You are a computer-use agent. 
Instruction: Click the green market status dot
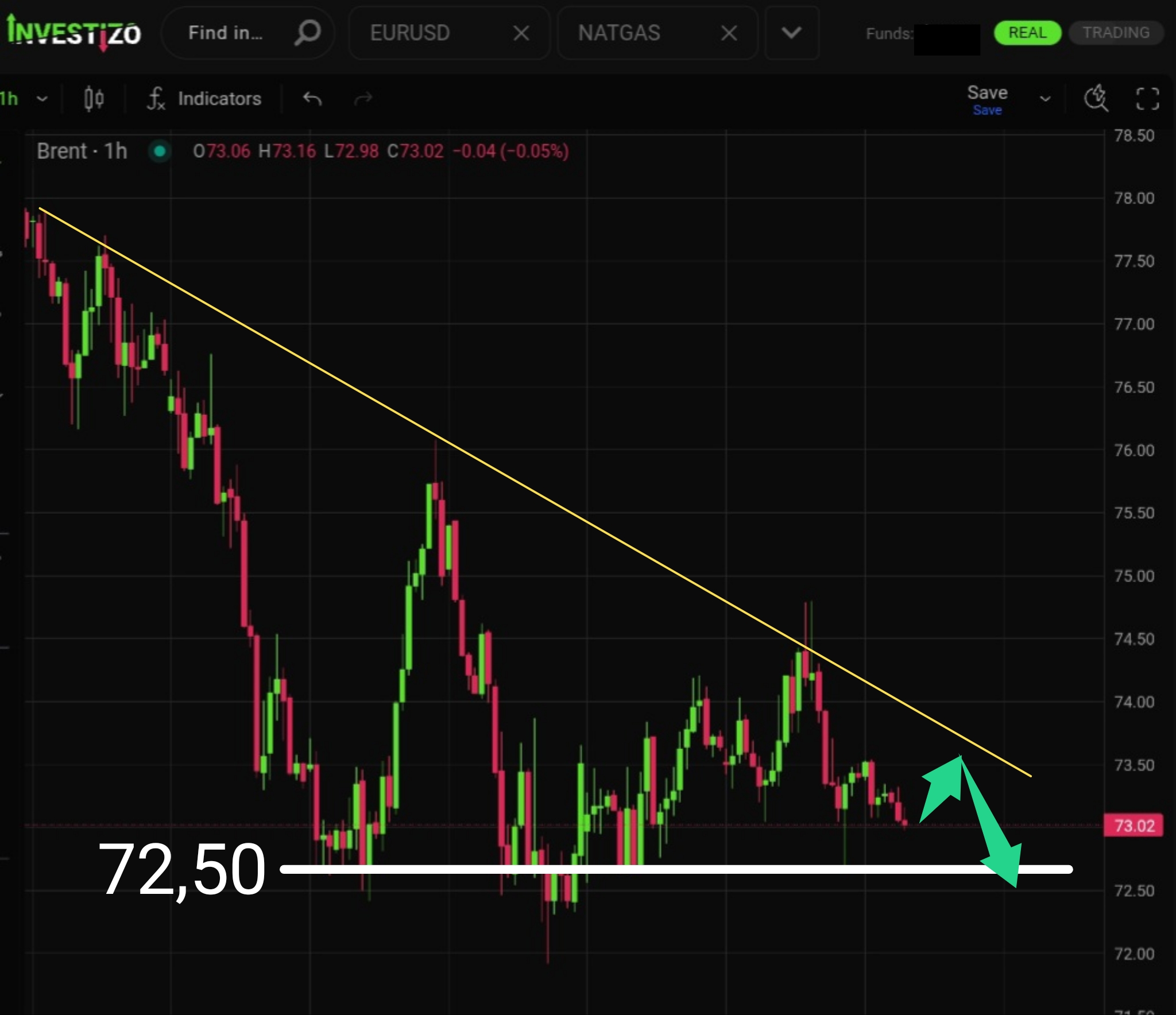point(160,151)
